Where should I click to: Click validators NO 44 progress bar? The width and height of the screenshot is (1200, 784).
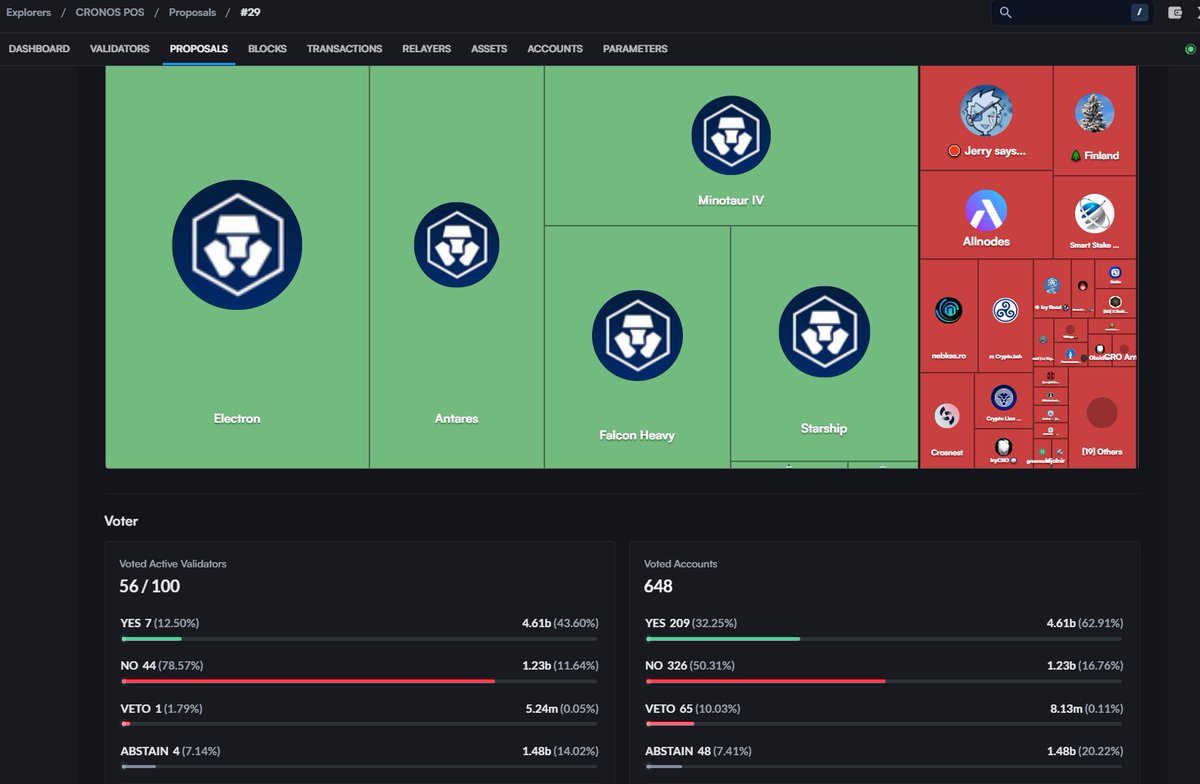[x=359, y=681]
